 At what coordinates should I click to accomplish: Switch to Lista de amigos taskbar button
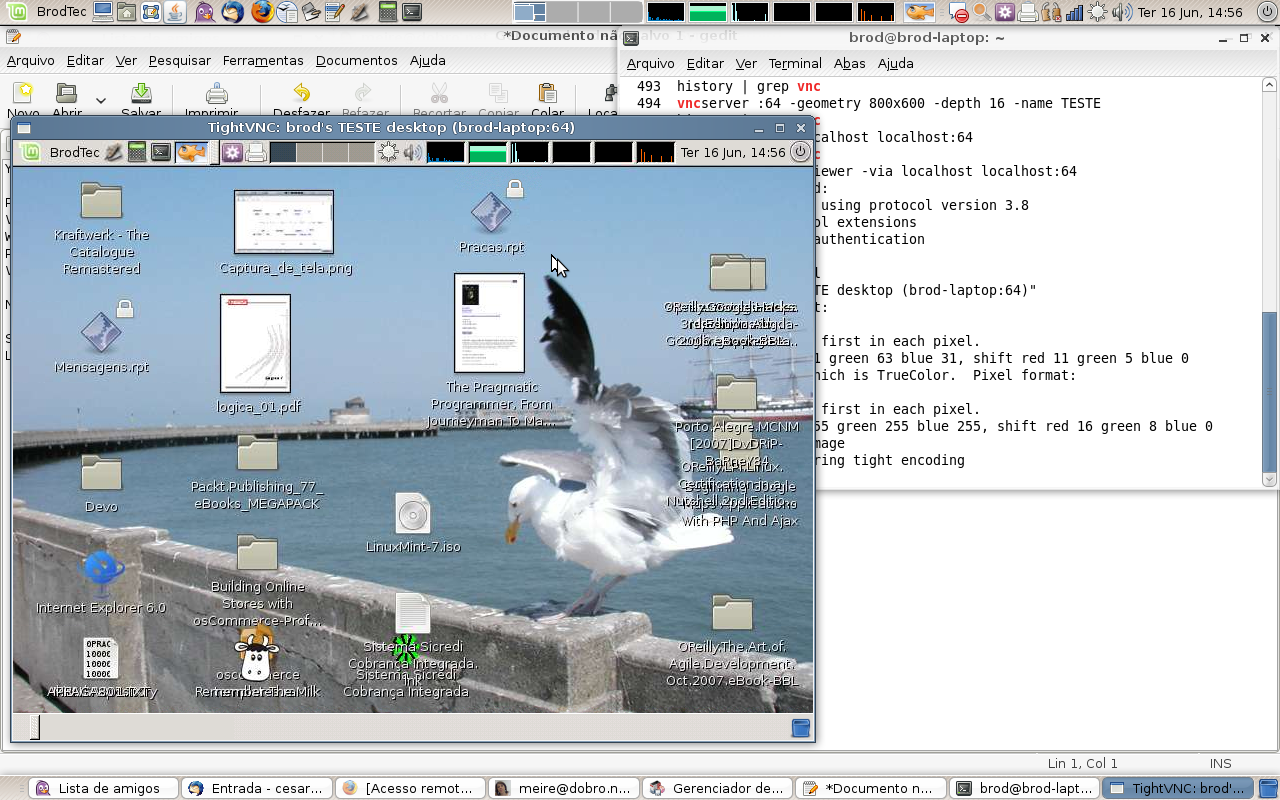click(x=103, y=788)
